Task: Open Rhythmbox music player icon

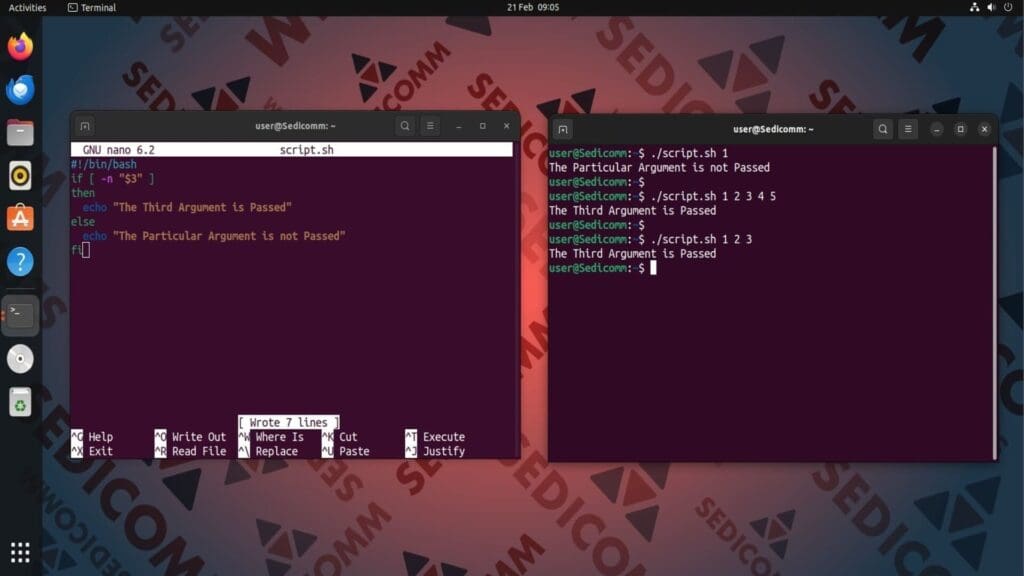Action: [20, 175]
